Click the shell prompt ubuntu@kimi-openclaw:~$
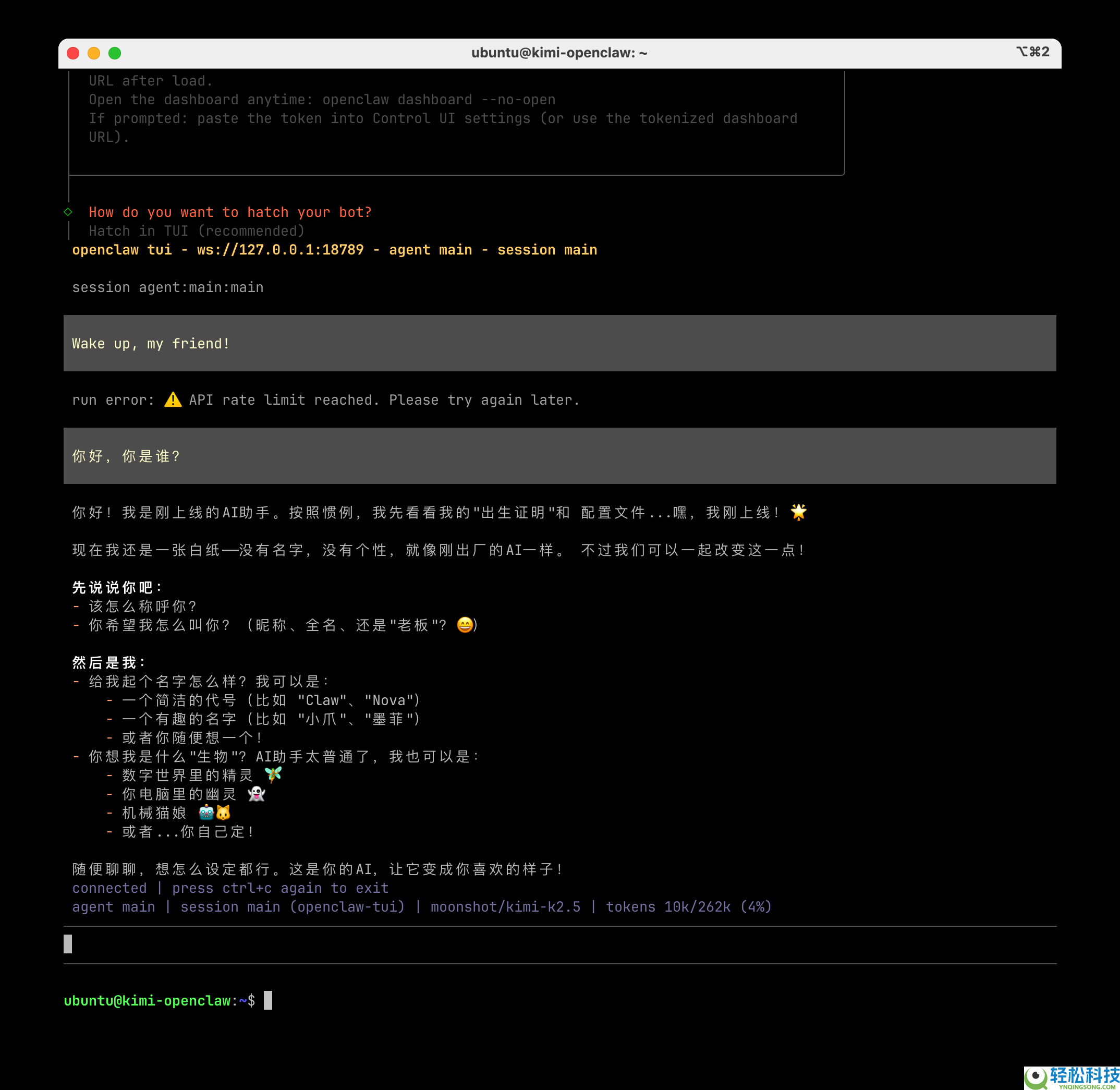Image resolution: width=1120 pixels, height=1090 pixels. 159,1000
